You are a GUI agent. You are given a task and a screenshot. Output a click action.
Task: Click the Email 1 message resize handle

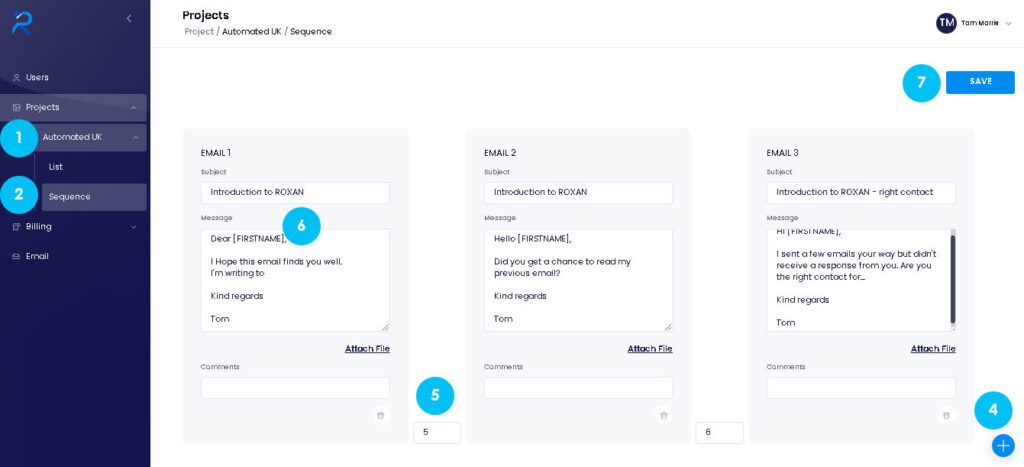(385, 327)
